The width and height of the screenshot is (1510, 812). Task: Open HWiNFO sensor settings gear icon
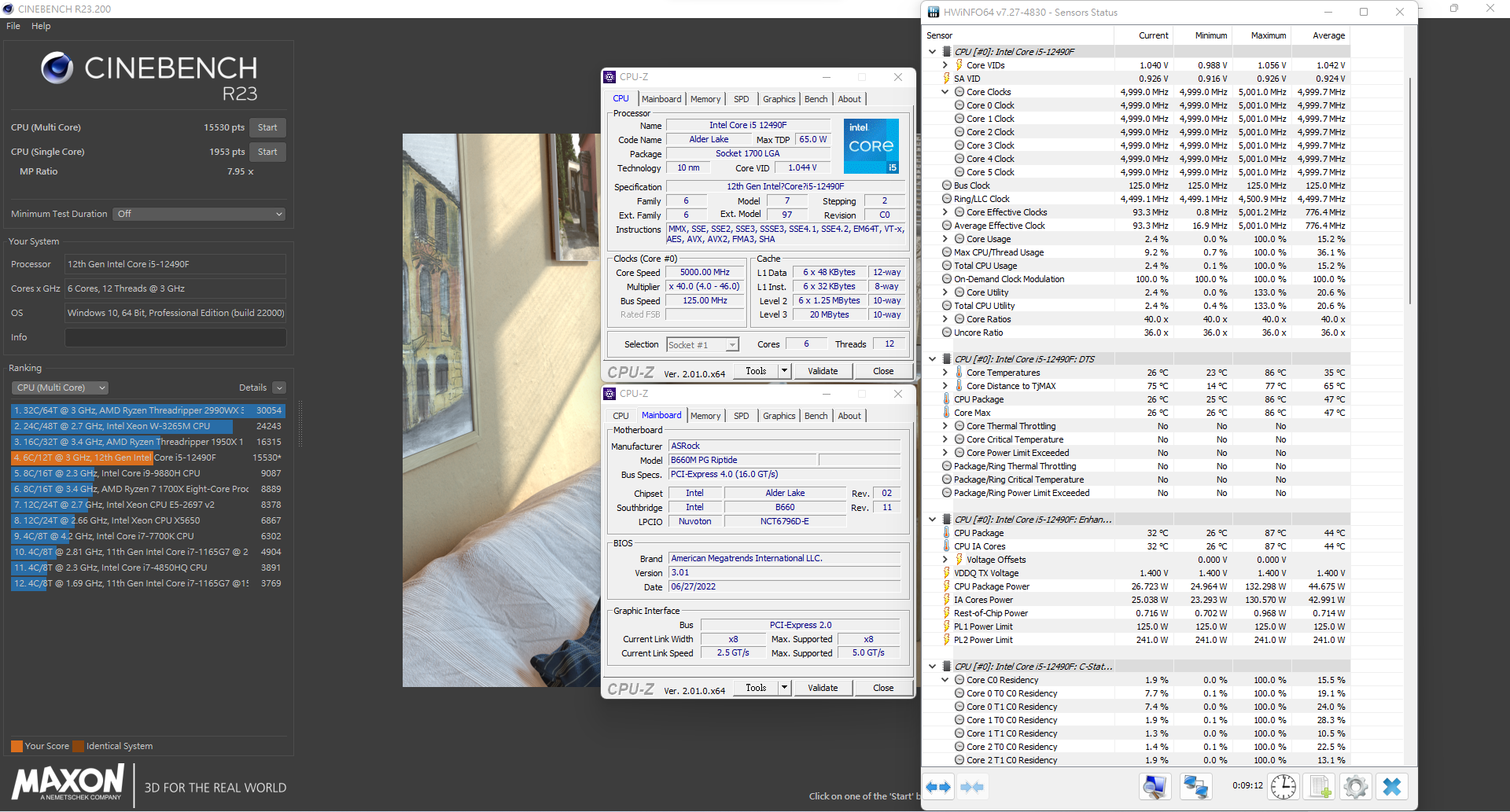[x=1356, y=787]
